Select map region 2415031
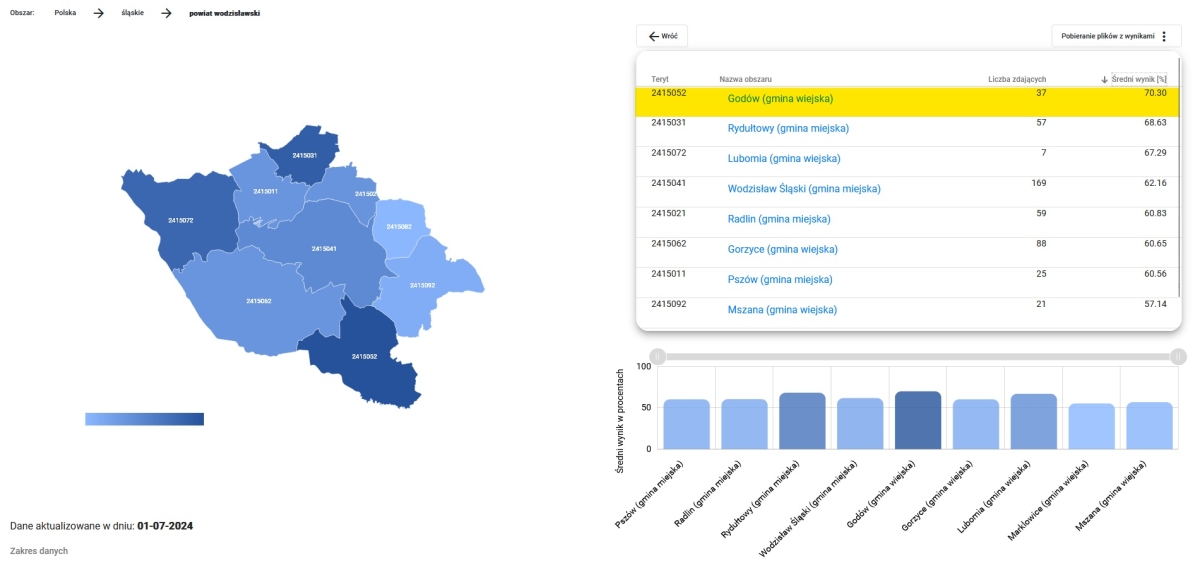Viewport: 1200px width, 561px height. (x=304, y=156)
